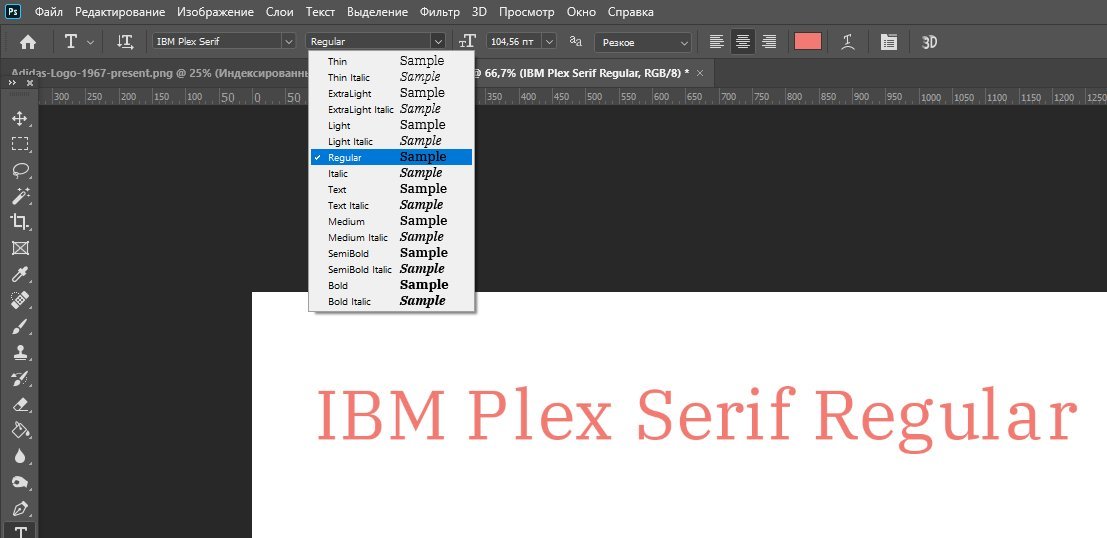
Task: Enable left text alignment
Action: tap(716, 42)
